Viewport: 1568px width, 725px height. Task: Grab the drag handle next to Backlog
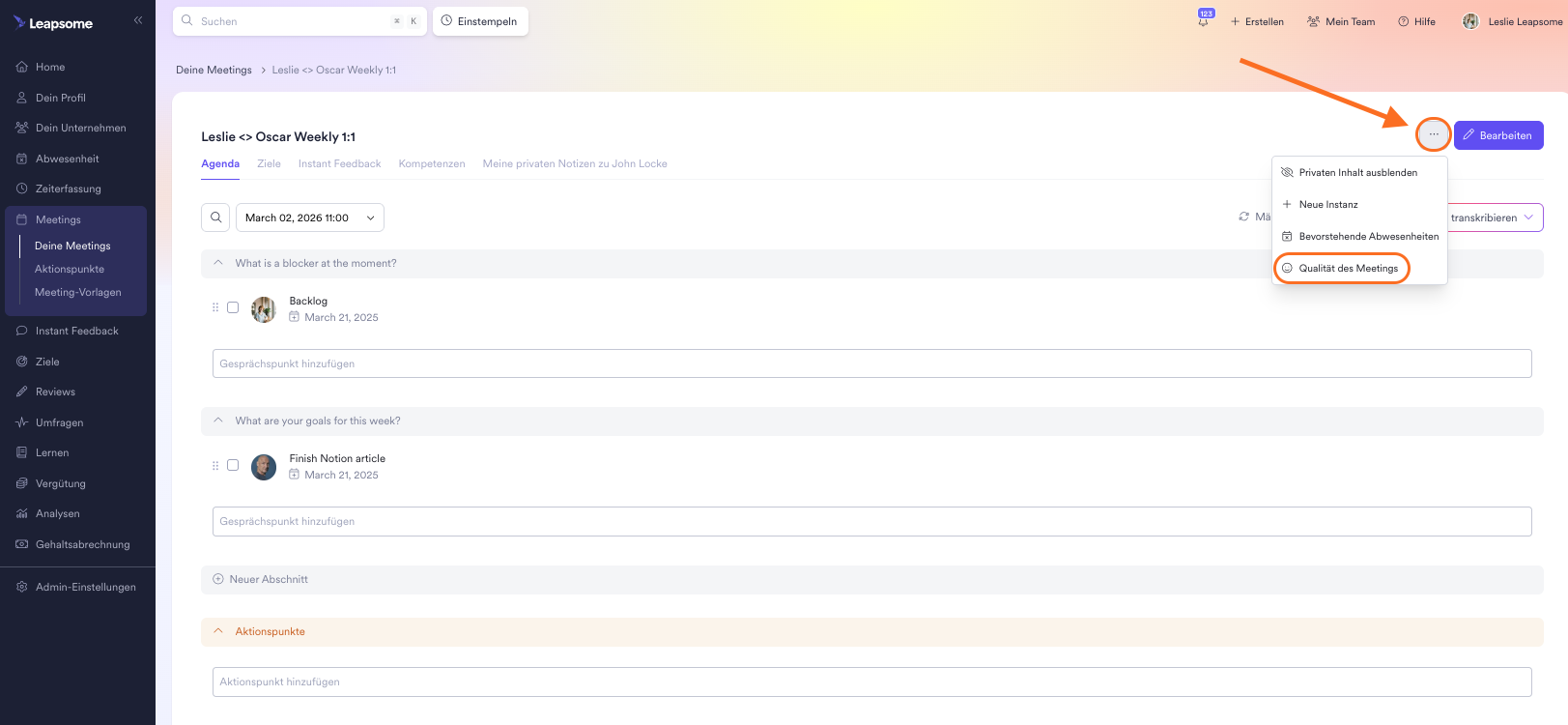coord(215,307)
